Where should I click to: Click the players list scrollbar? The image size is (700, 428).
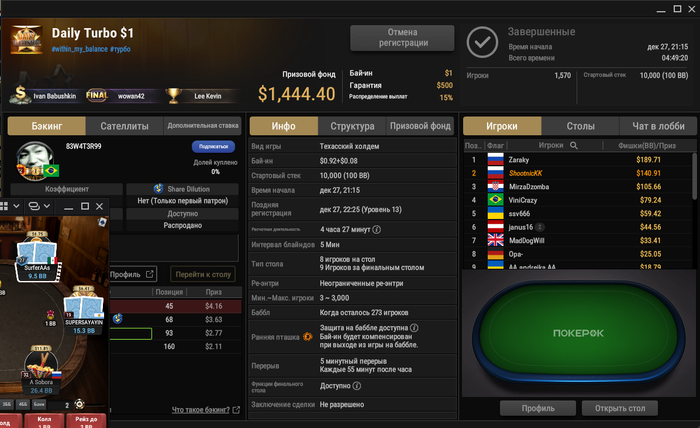pos(694,176)
